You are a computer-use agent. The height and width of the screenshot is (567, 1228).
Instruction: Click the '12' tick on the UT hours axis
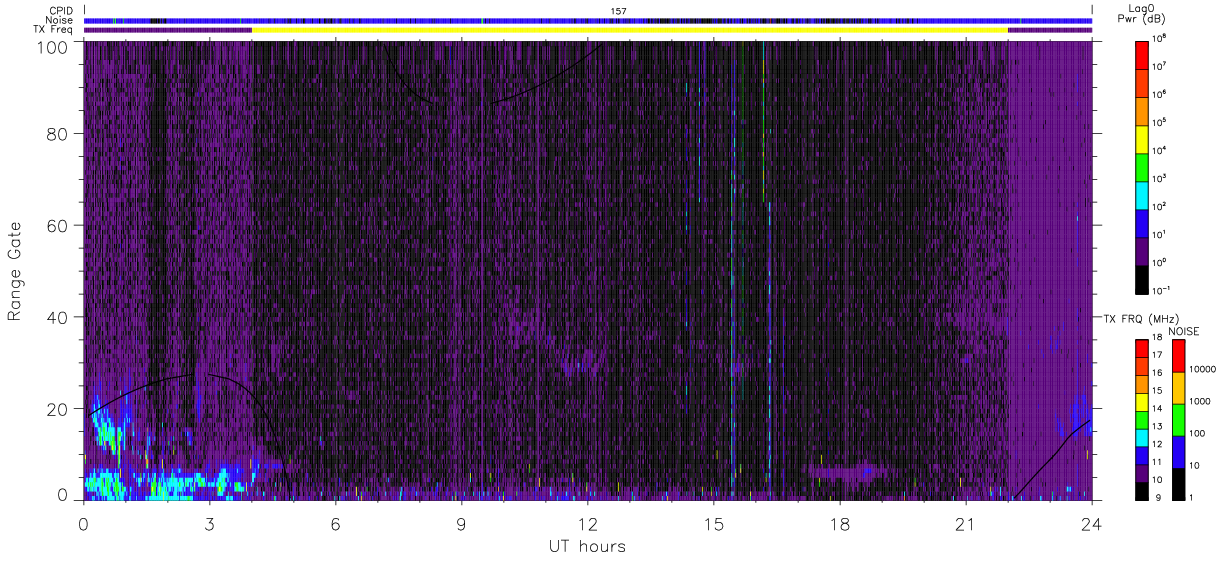587,524
